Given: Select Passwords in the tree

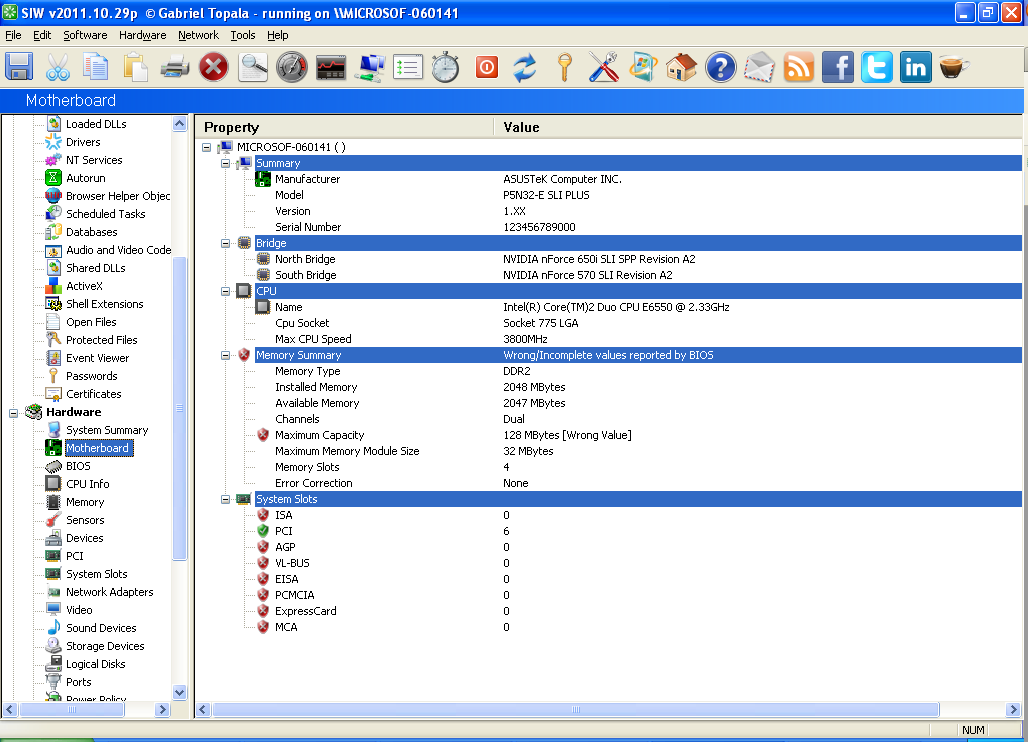Looking at the screenshot, I should (x=92, y=376).
